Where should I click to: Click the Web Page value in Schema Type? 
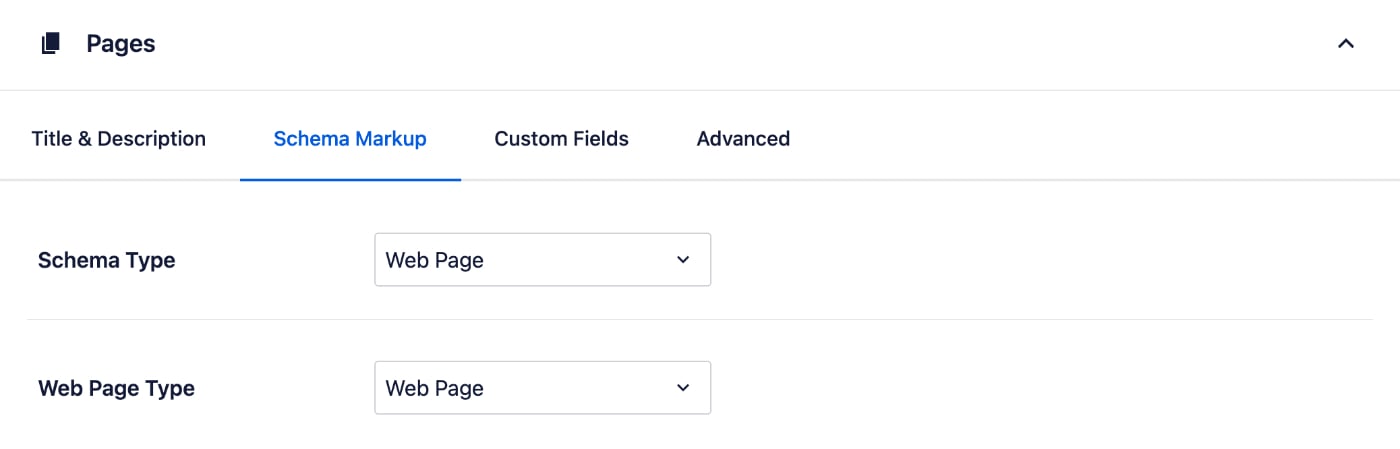tap(434, 261)
